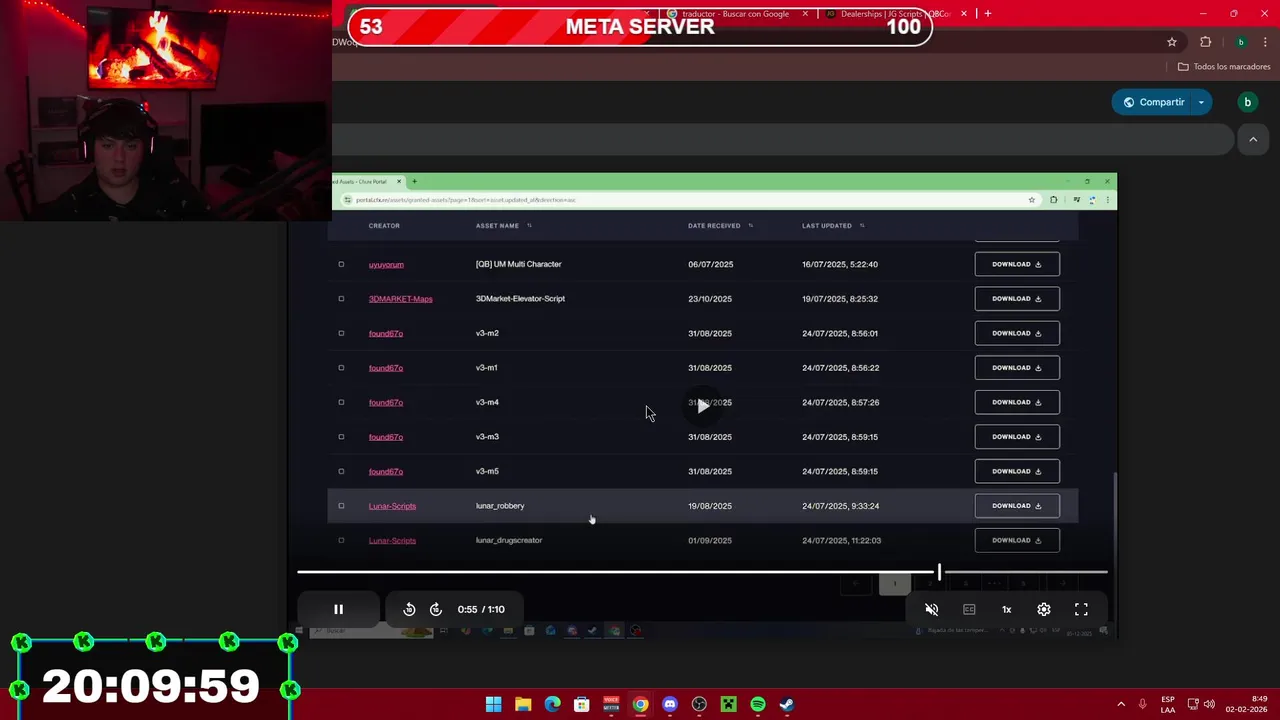The height and width of the screenshot is (720, 1280).
Task: Open the Chrome profile 'b' icon in the toolbar
Action: pyautogui.click(x=1241, y=42)
